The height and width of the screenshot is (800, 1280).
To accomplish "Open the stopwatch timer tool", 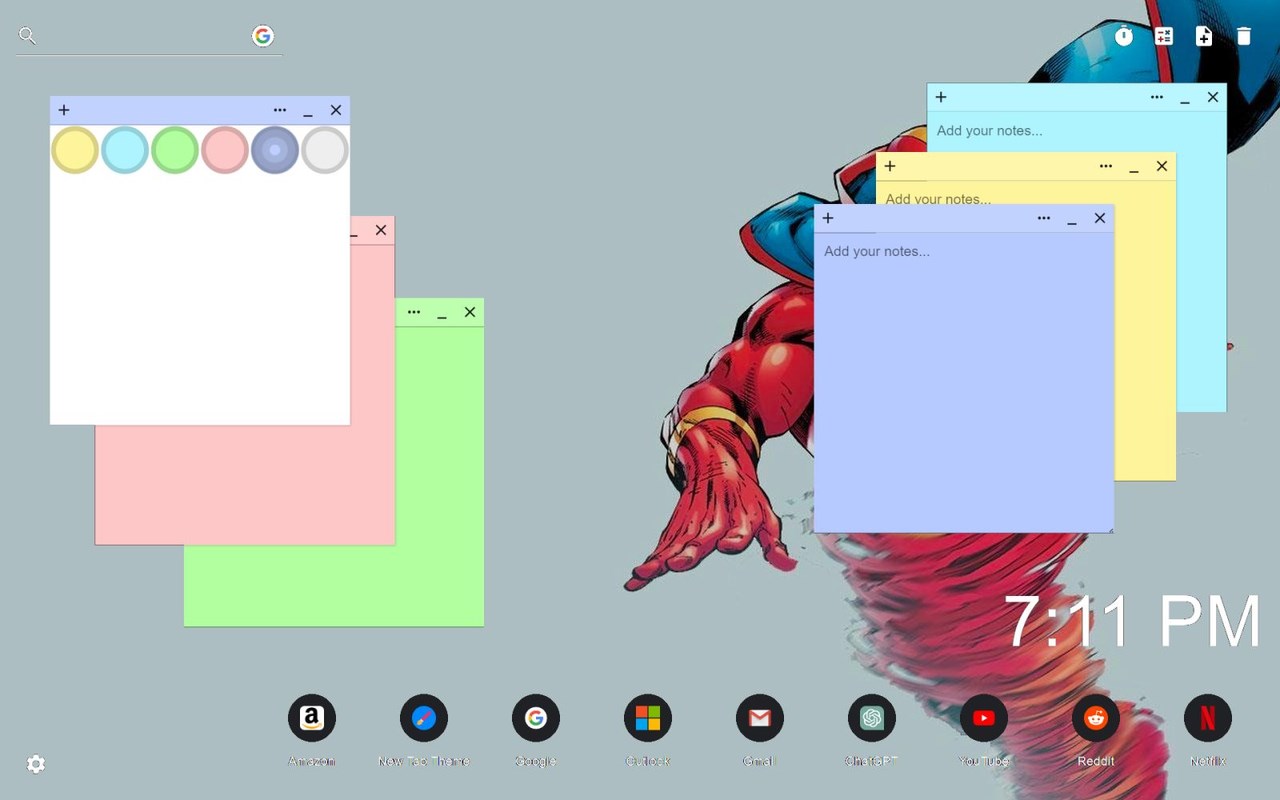I will tap(1124, 36).
